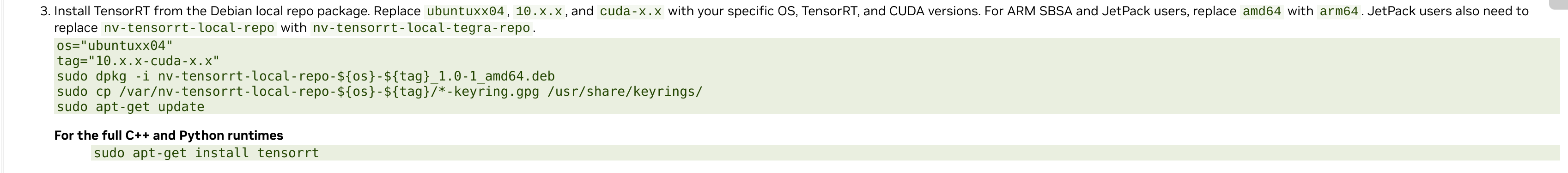Click the inline code arm64
The width and height of the screenshot is (1568, 173).
[x=1338, y=12]
